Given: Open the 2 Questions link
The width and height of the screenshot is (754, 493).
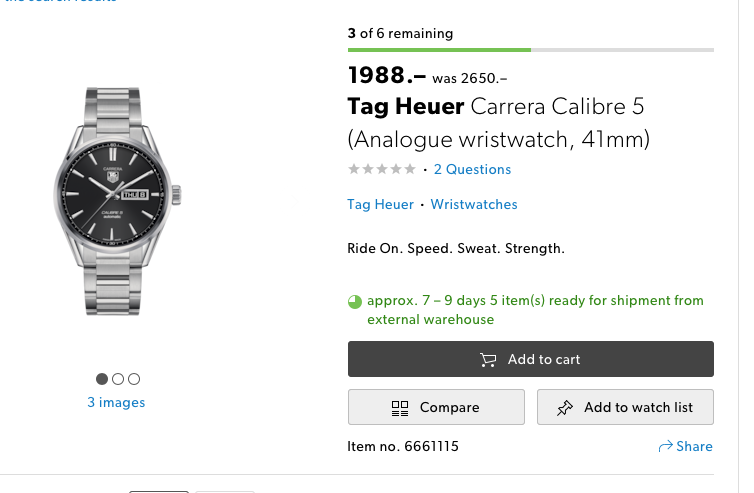Looking at the screenshot, I should tap(472, 170).
